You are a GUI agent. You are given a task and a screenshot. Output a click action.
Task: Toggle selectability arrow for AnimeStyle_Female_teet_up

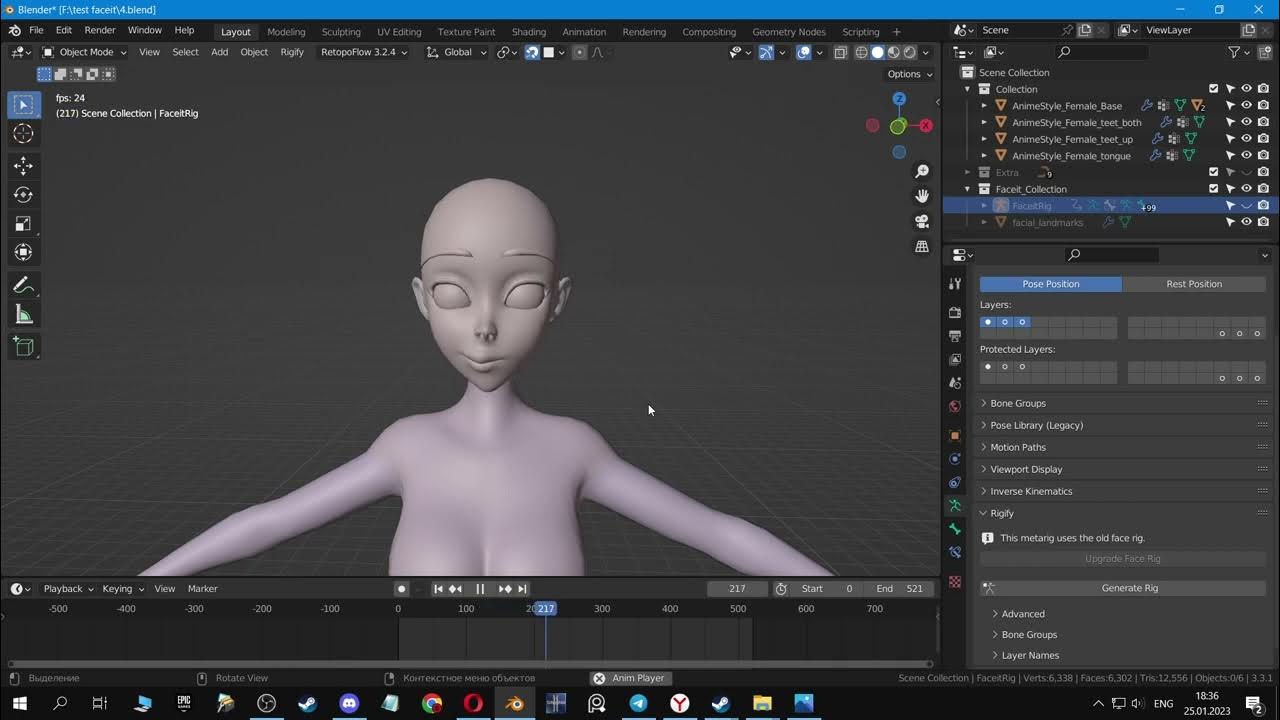pyautogui.click(x=1231, y=139)
